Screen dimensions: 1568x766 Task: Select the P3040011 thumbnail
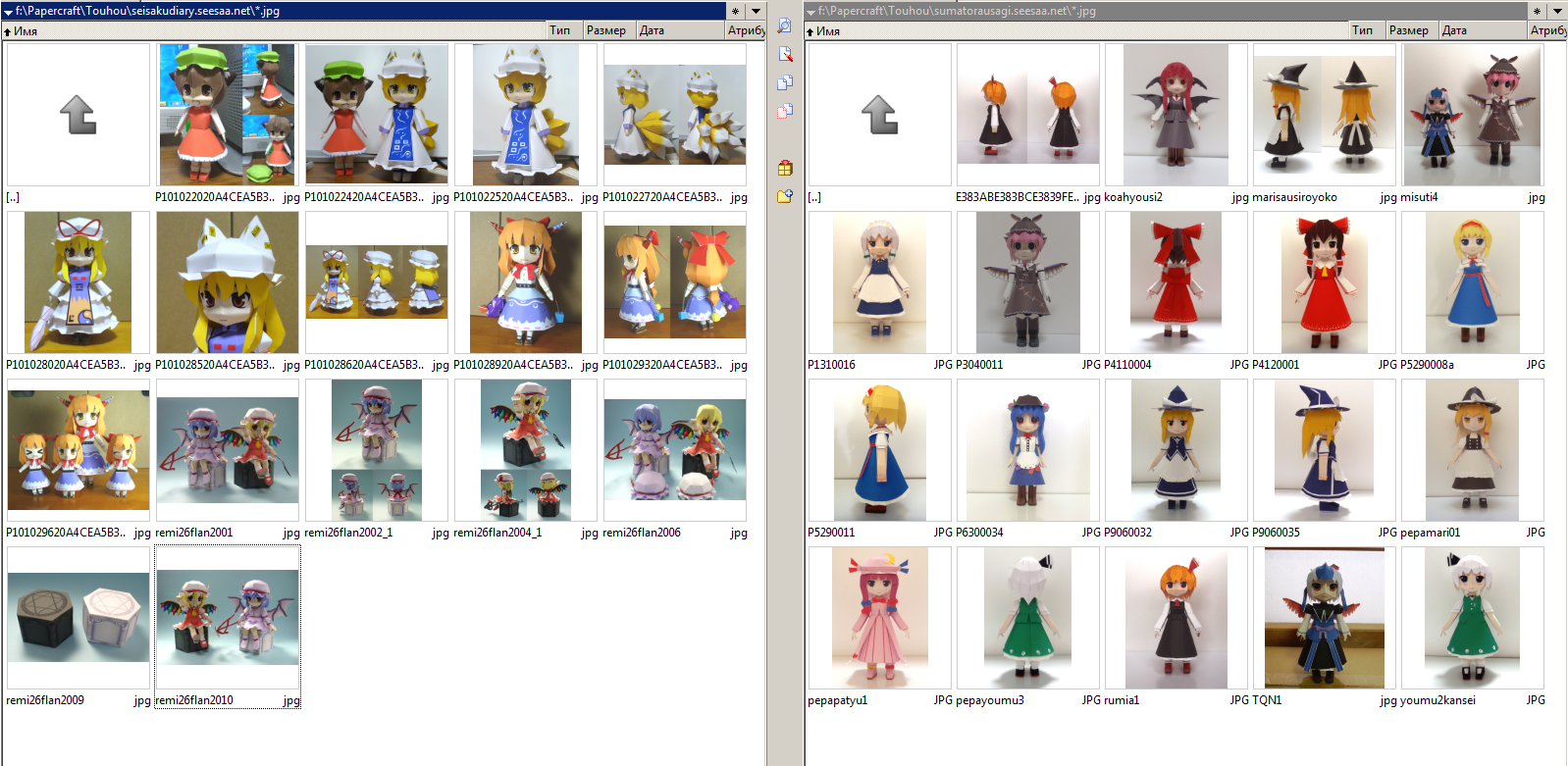pos(1028,282)
